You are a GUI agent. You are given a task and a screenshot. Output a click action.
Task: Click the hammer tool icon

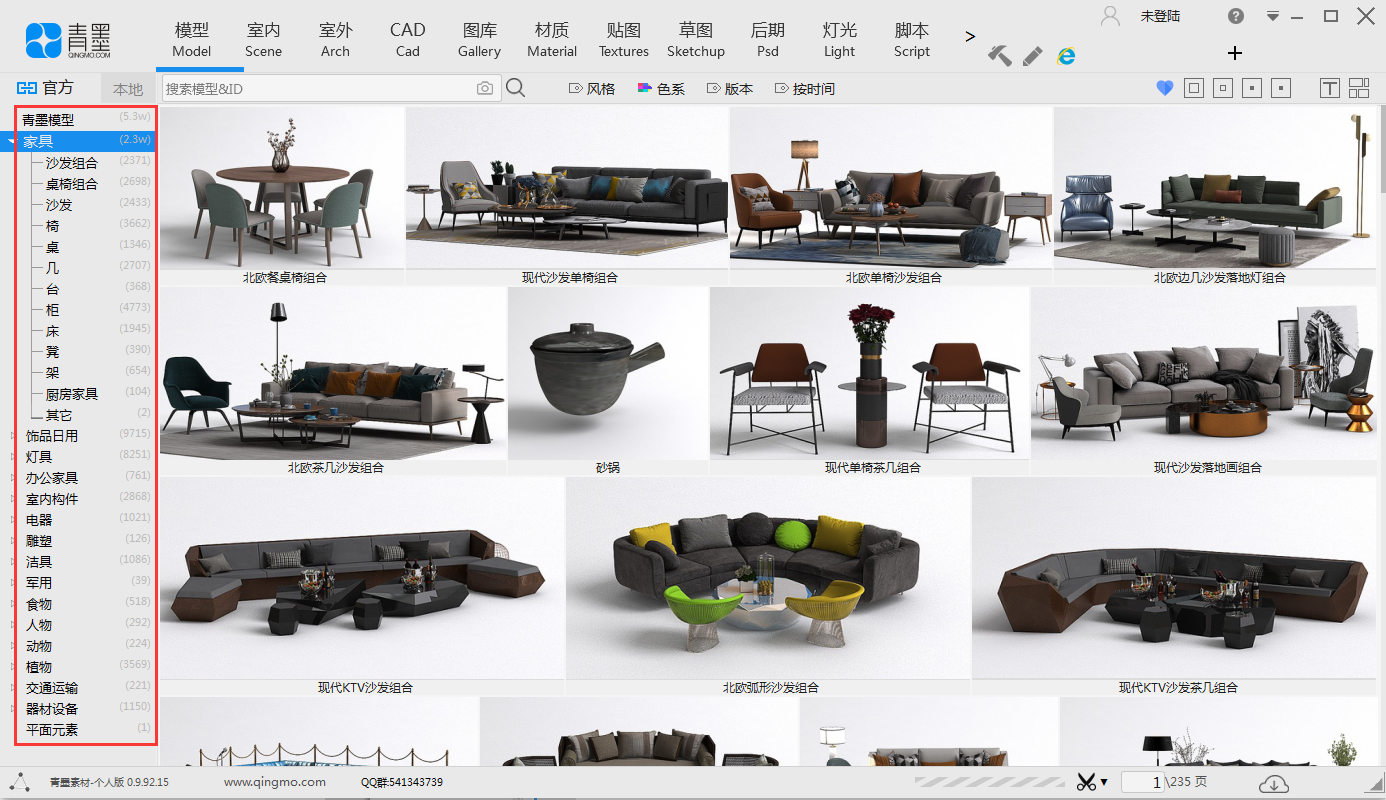1000,56
